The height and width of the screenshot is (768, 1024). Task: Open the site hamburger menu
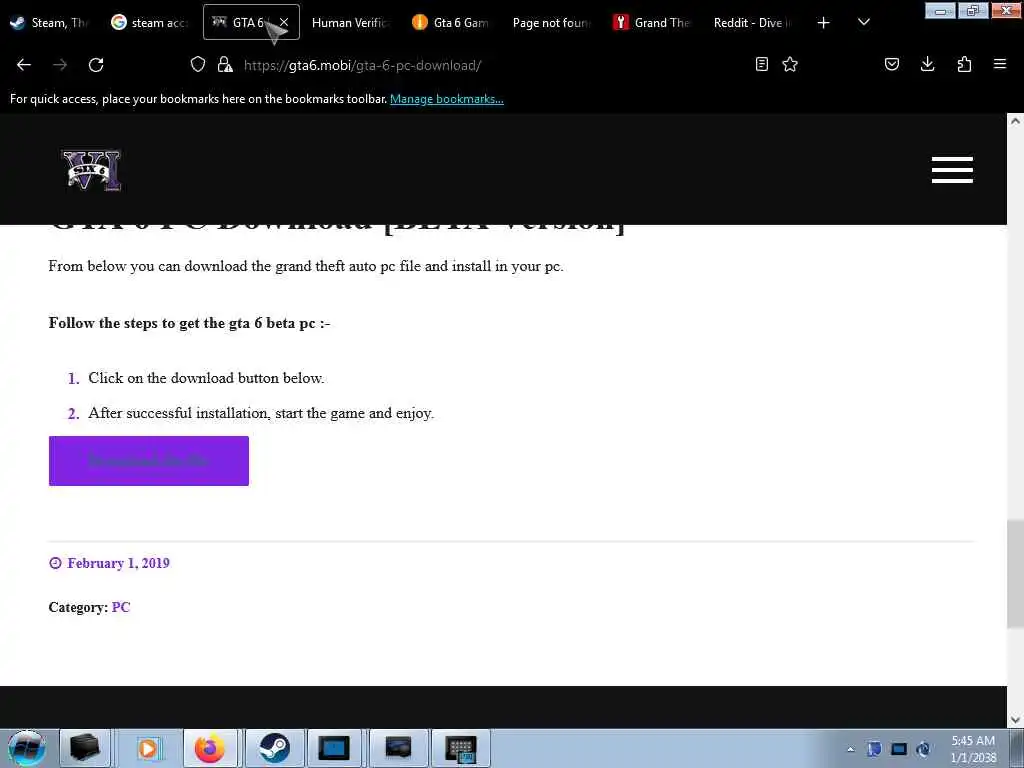click(952, 170)
